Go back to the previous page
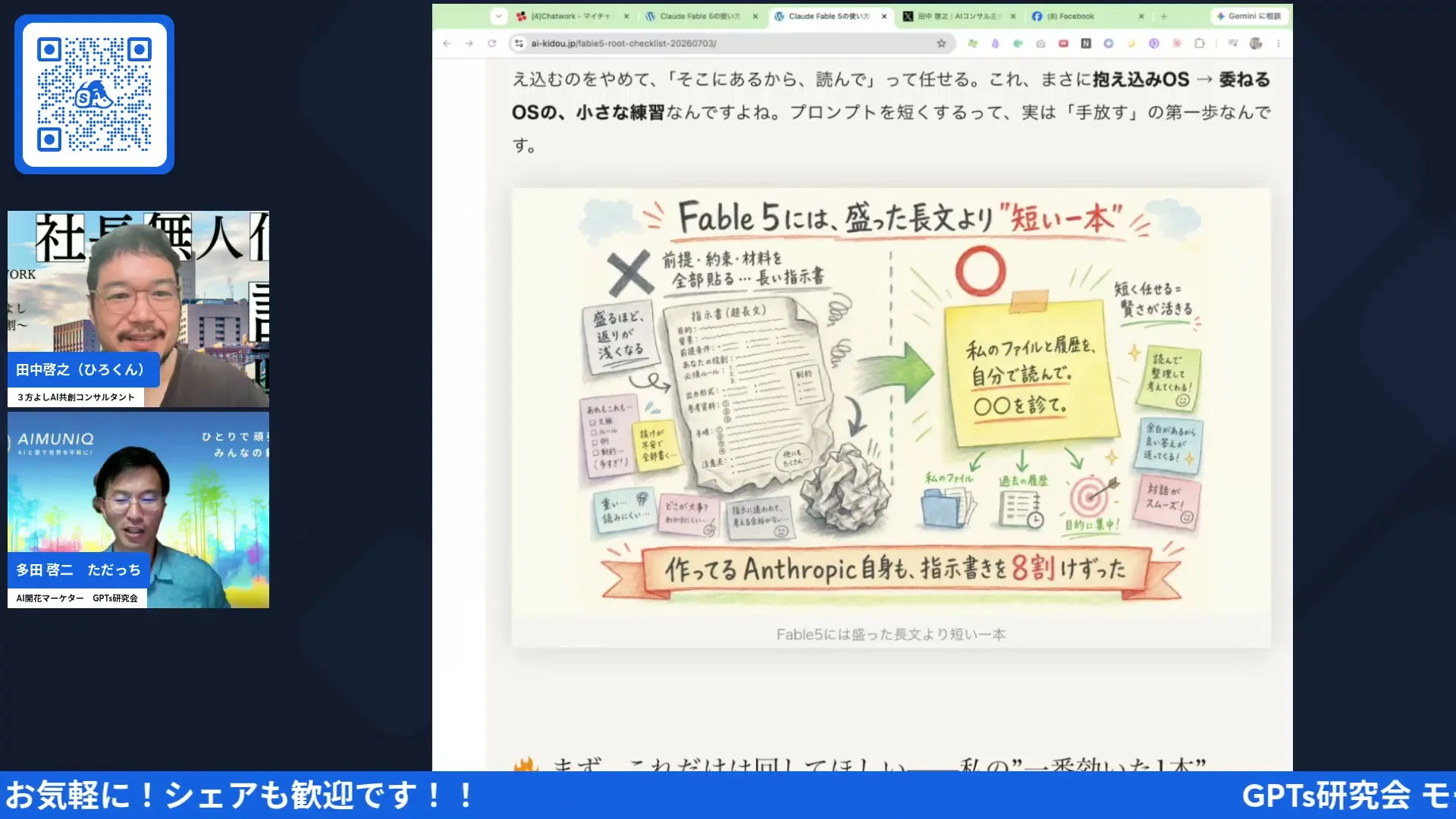Viewport: 1456px width, 819px height. (447, 43)
